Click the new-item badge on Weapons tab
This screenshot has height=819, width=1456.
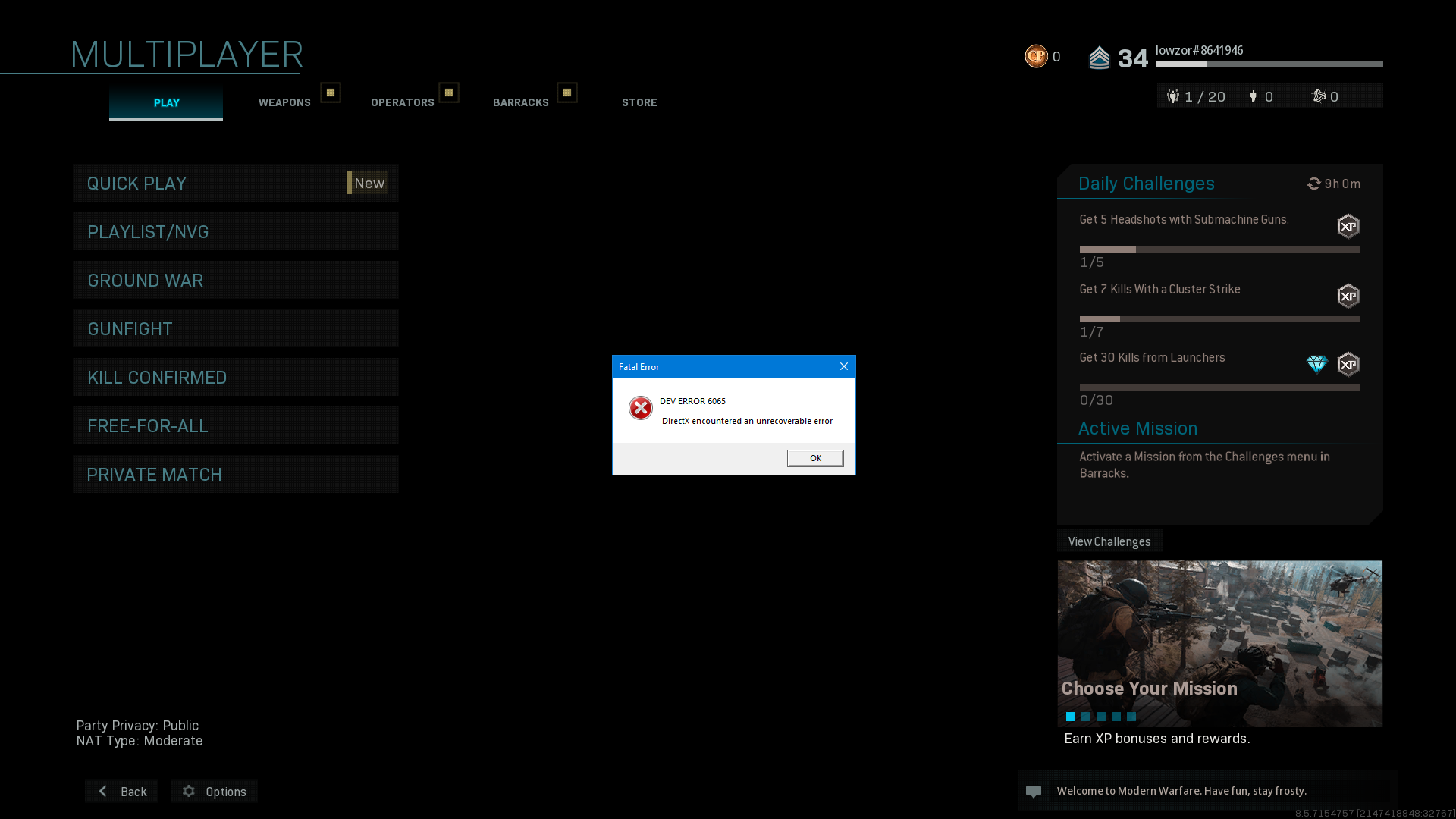click(x=331, y=93)
